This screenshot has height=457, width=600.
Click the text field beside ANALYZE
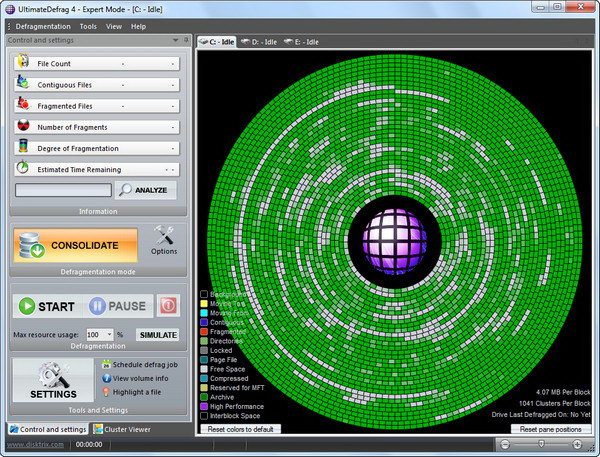click(62, 189)
